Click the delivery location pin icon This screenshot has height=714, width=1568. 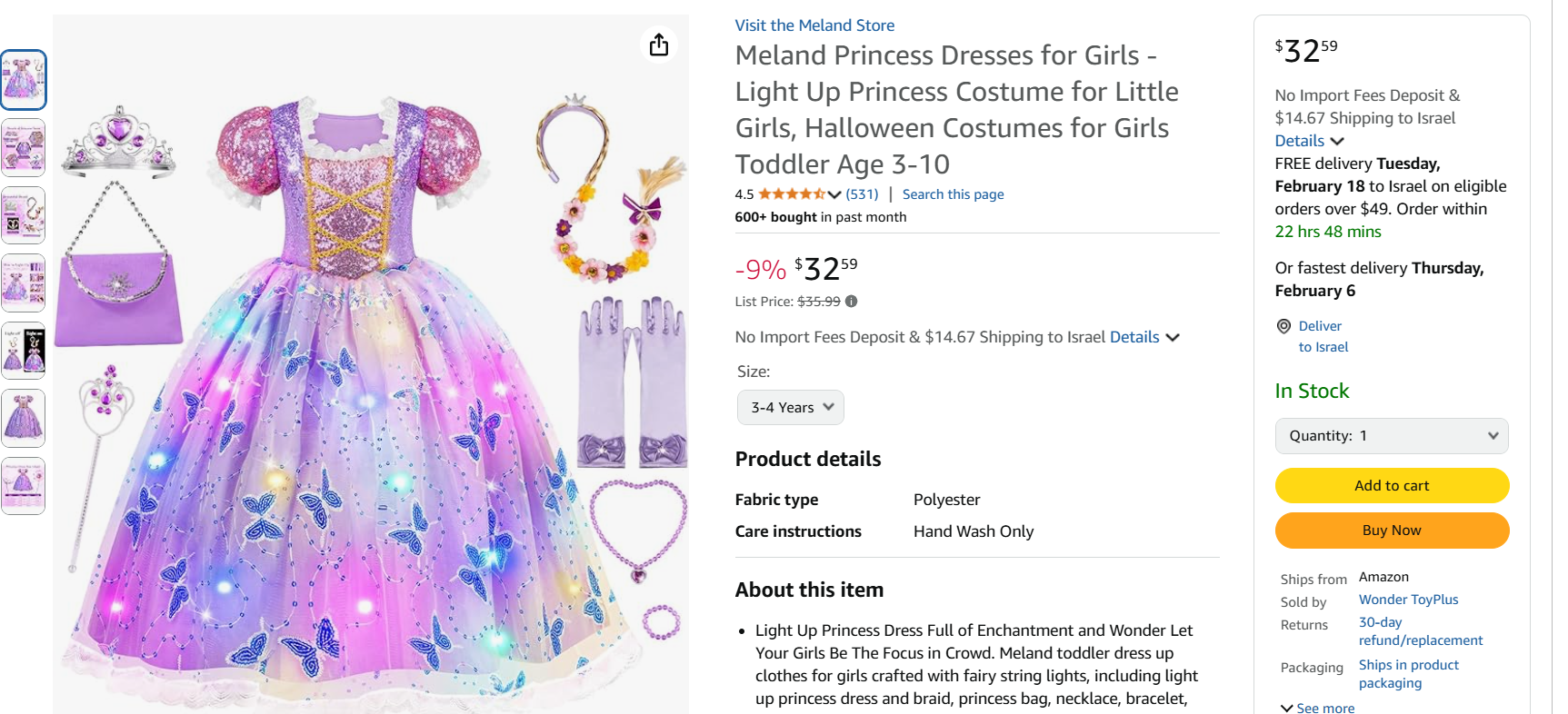click(1283, 326)
